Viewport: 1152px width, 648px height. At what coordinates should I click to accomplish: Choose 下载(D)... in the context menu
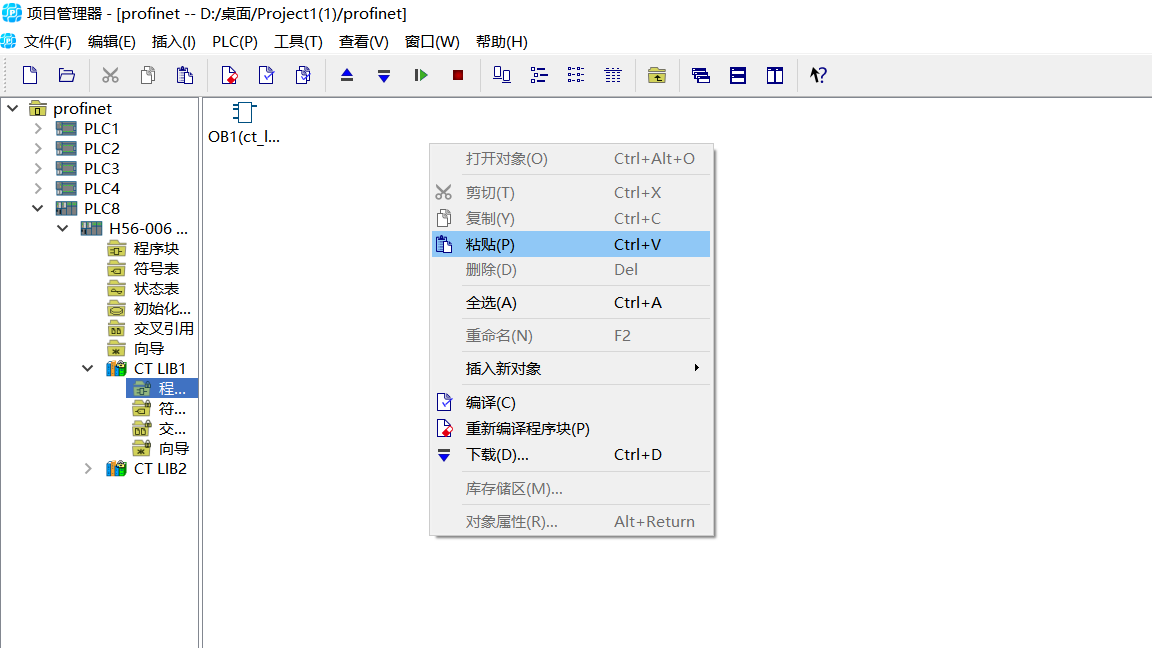pos(571,455)
